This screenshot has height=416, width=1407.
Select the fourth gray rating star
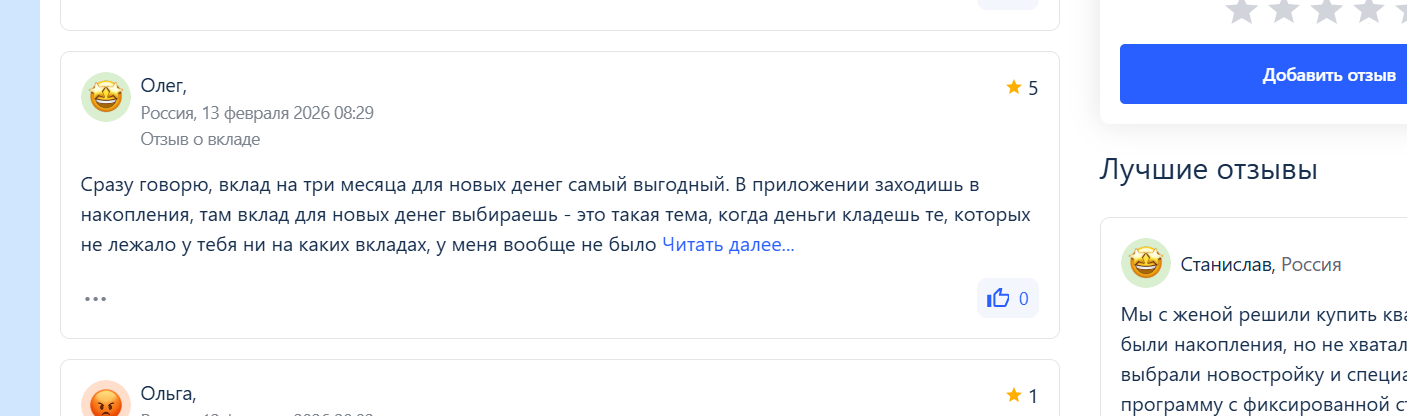tap(1367, 10)
